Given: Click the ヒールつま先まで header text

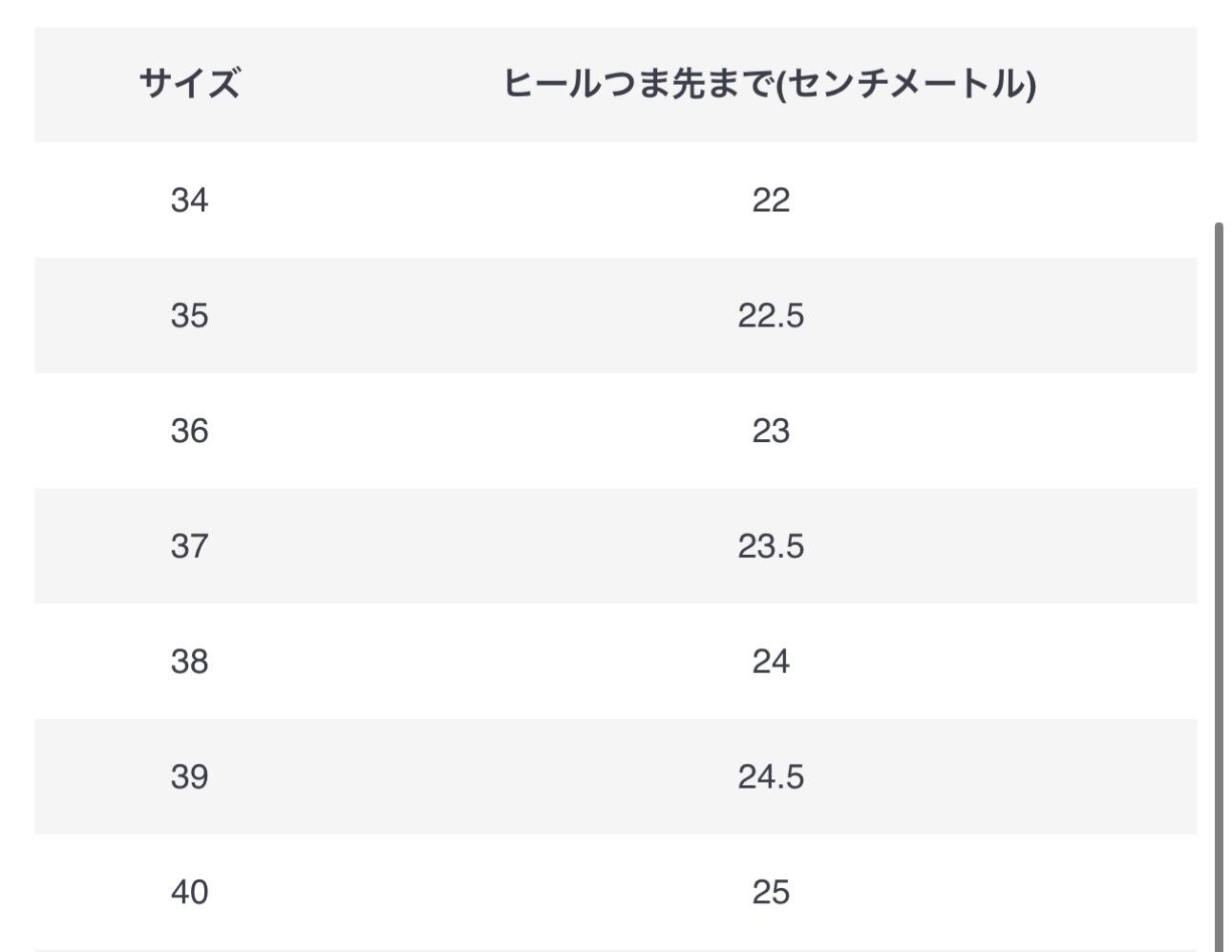Looking at the screenshot, I should [636, 84].
